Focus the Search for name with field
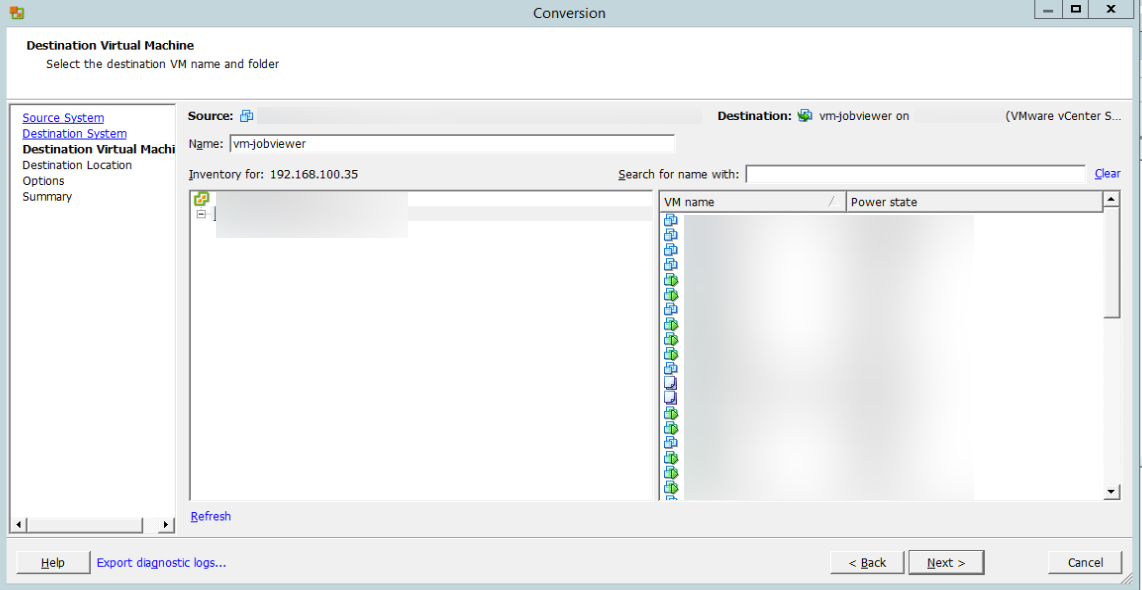Screen dimensions: 1142x590 (915, 174)
